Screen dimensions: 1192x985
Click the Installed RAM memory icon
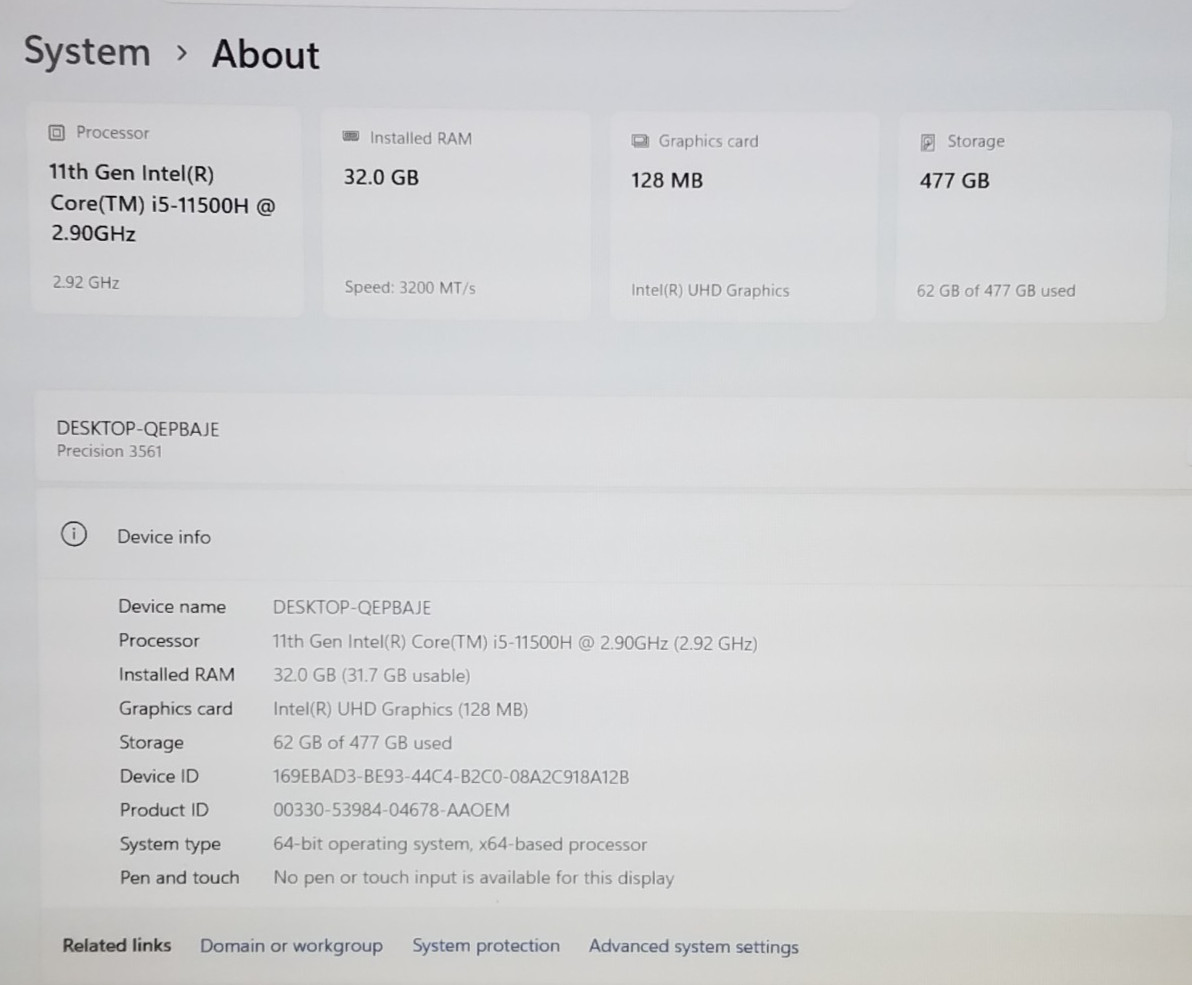click(x=350, y=137)
